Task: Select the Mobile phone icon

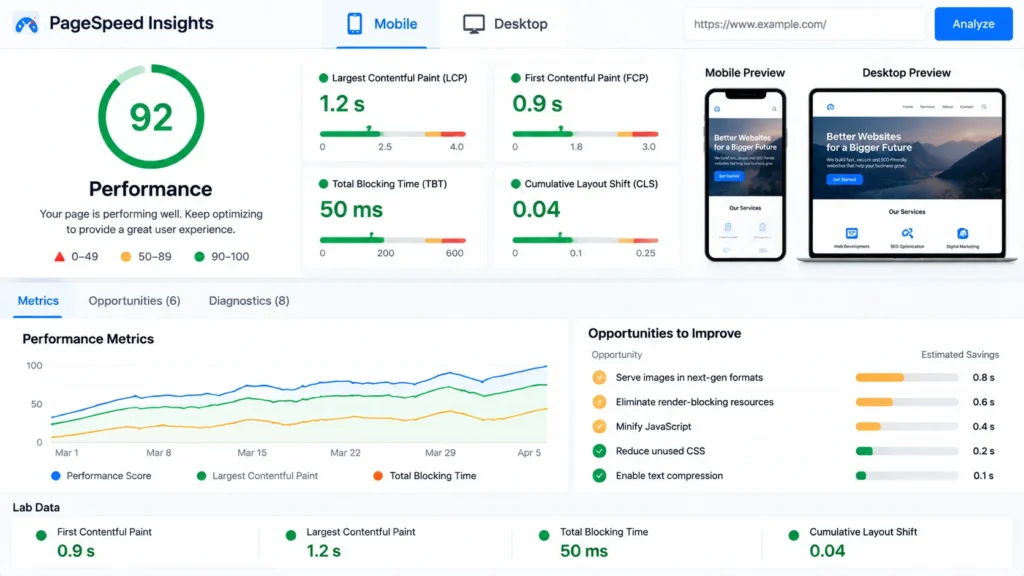Action: coord(355,24)
